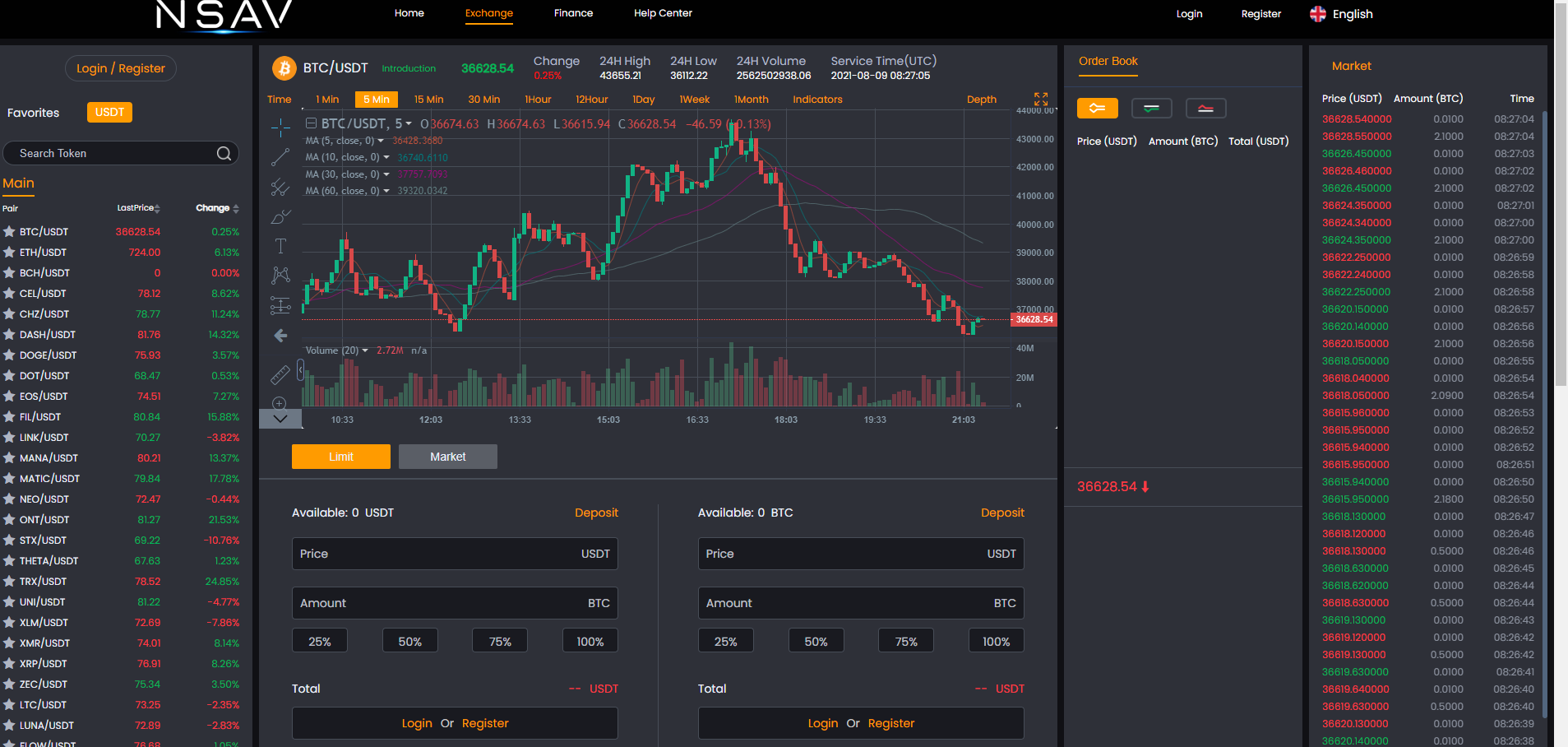Switch to the Market order tab
Image resolution: width=1568 pixels, height=747 pixels.
[x=447, y=457]
